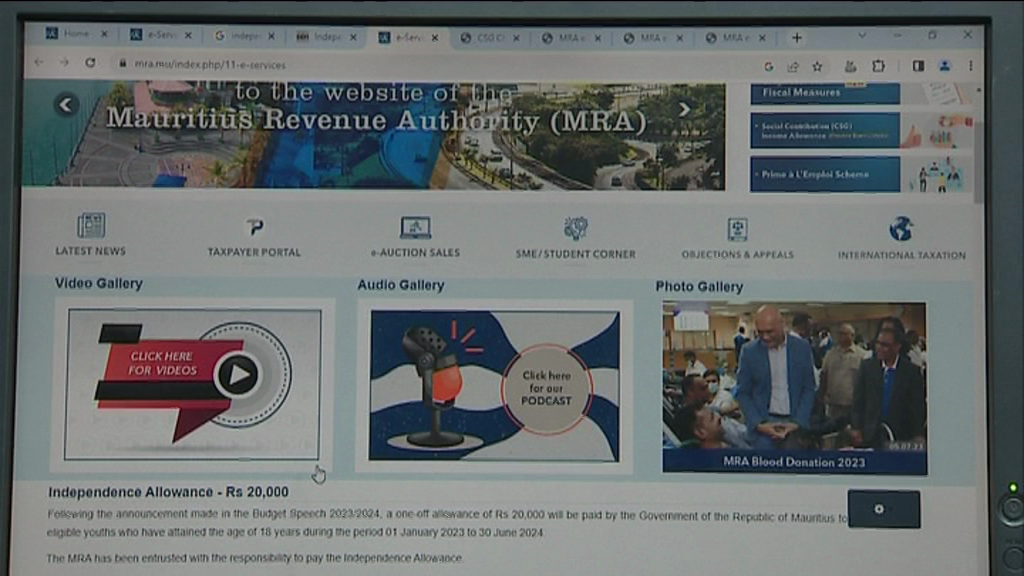Show the previous banner slide
The width and height of the screenshot is (1024, 576).
(x=66, y=104)
